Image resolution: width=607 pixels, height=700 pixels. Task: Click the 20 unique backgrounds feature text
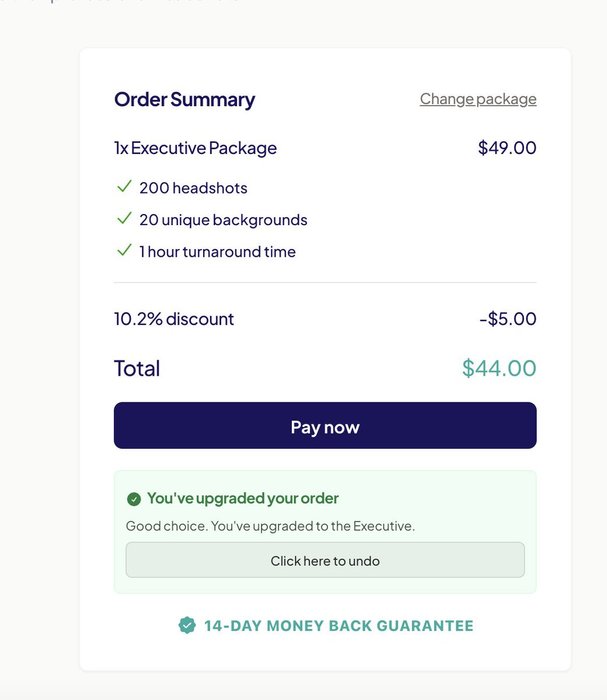(x=223, y=220)
